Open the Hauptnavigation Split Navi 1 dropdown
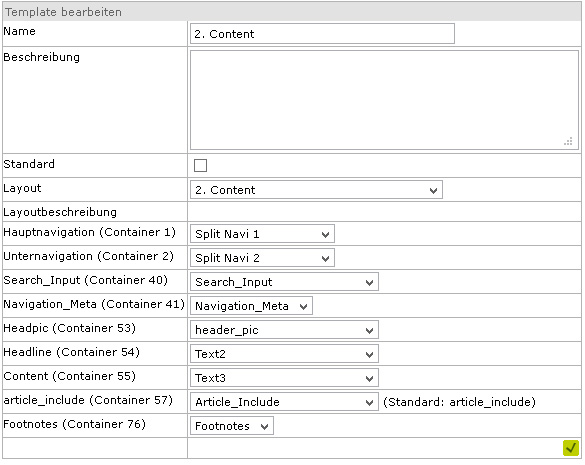Image resolution: width=585 pixels, height=465 pixels. 262,234
